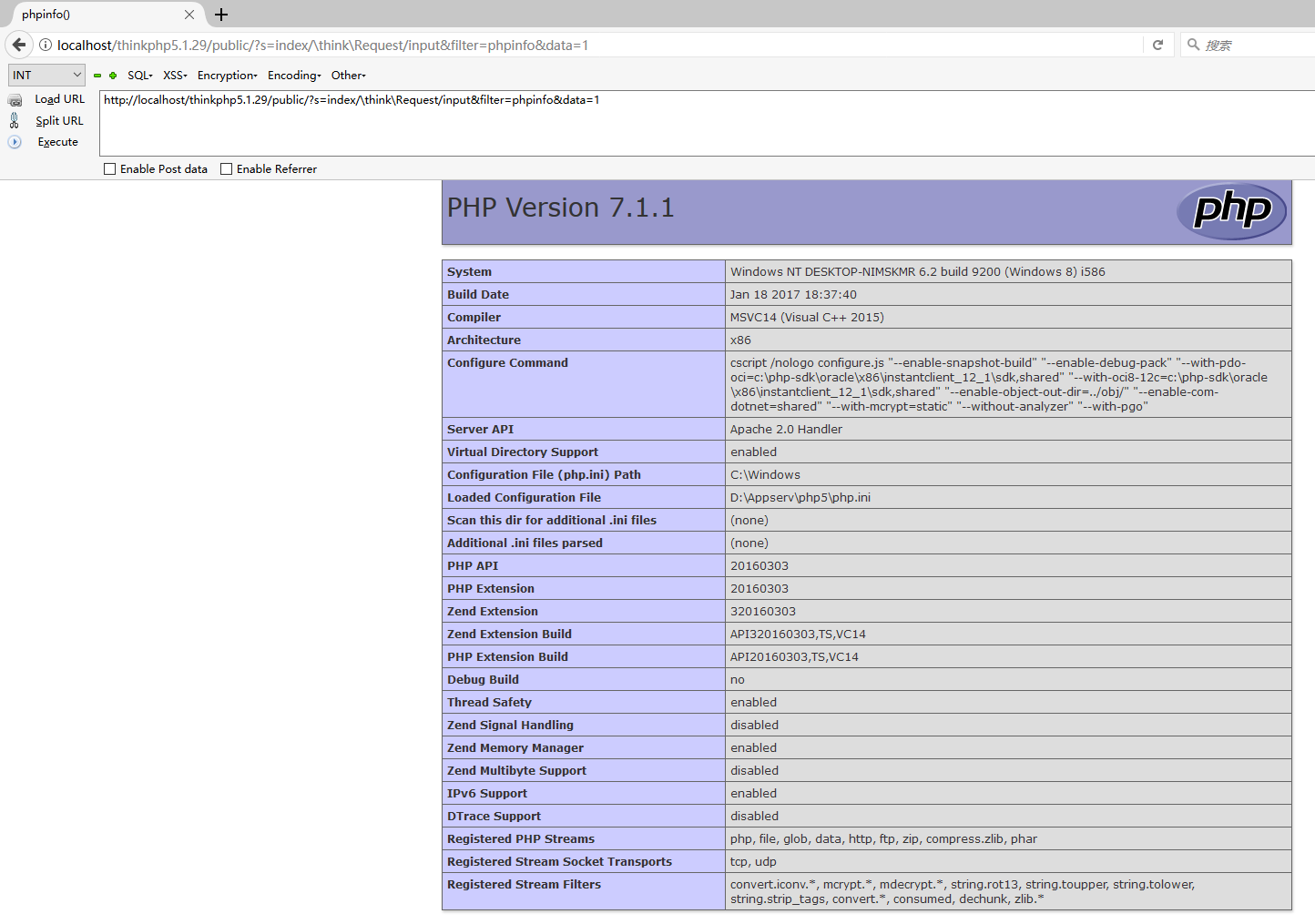Click the Build Date value Jan 18 2017
Screen dimensions: 1315x924
click(x=793, y=294)
